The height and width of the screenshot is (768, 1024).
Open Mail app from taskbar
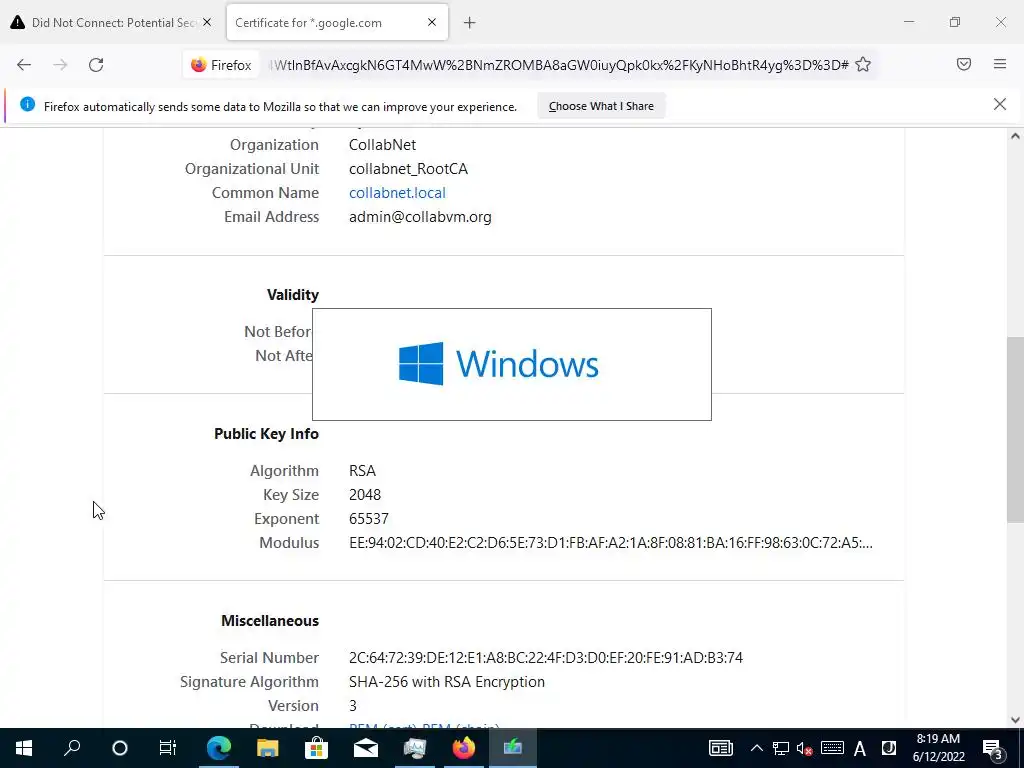(366, 748)
